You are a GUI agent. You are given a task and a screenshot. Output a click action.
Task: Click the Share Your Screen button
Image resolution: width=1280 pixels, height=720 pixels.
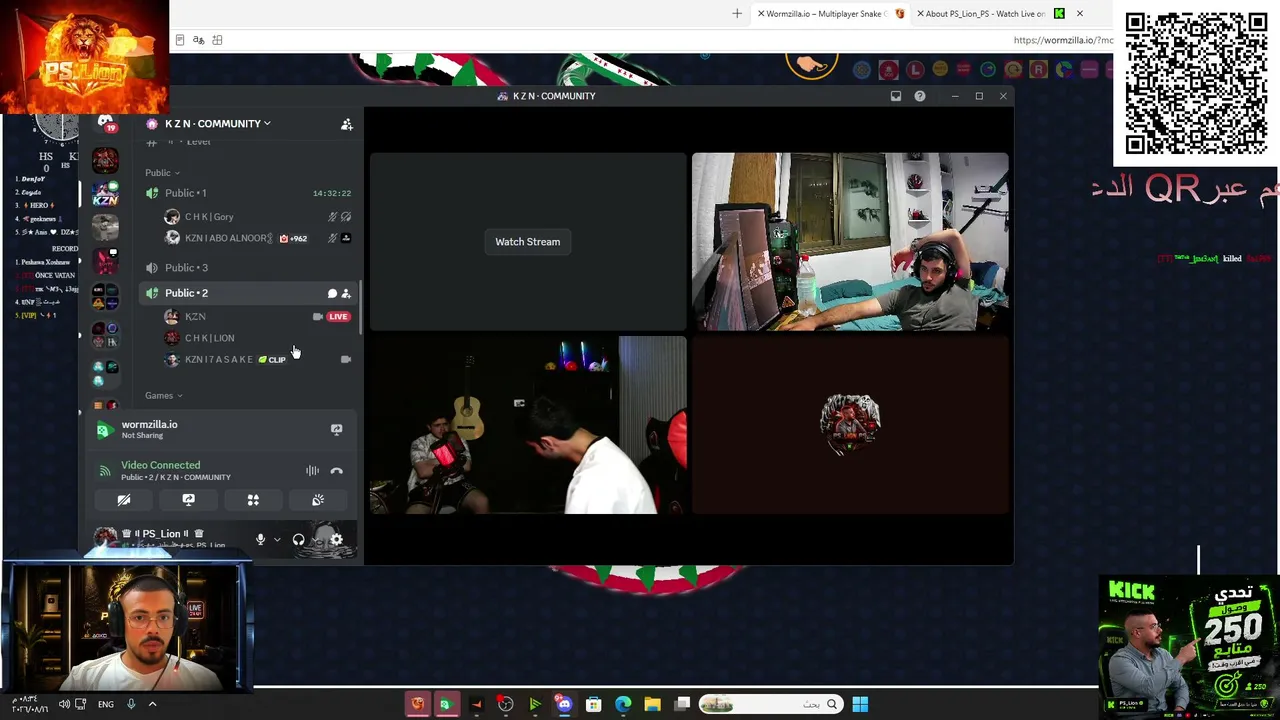[x=188, y=500]
